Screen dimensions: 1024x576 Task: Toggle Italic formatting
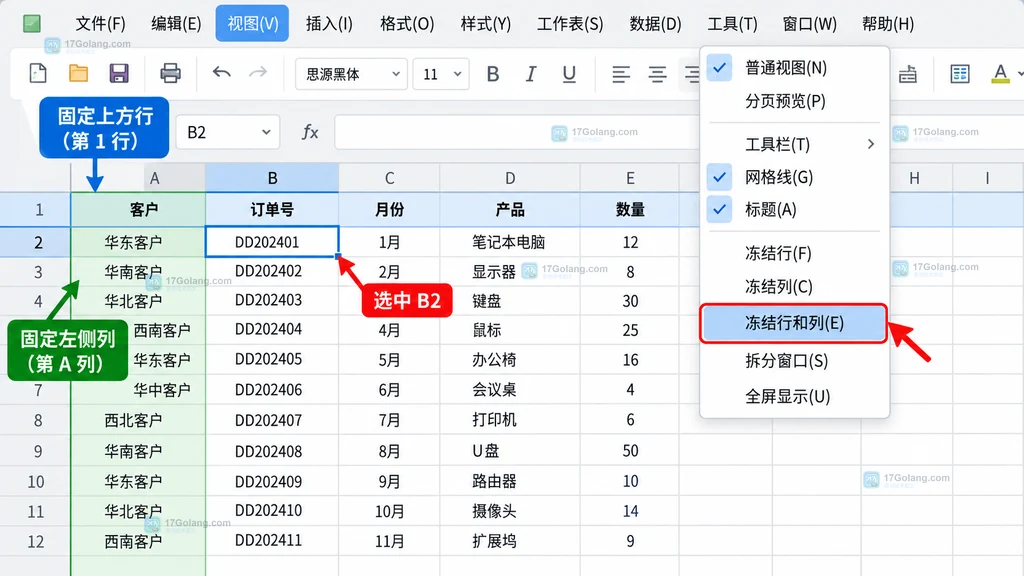pos(530,74)
